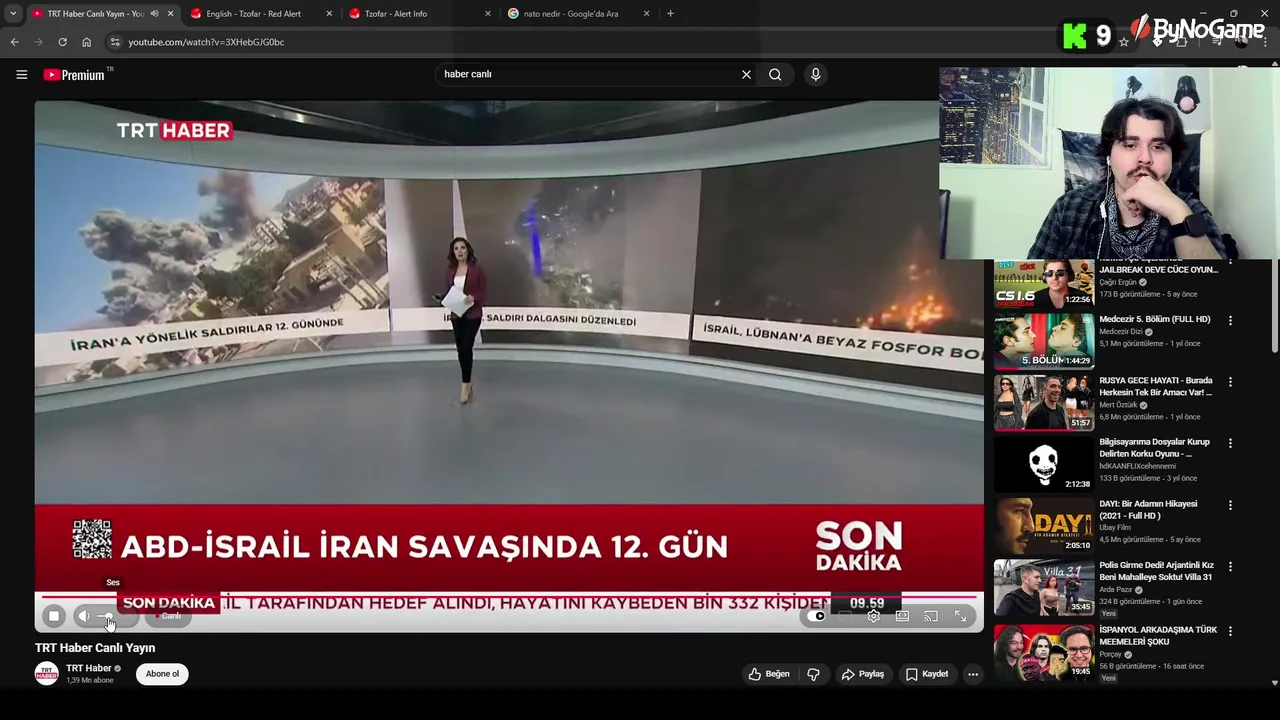Viewport: 1280px width, 720px height.
Task: Open options menu for RUSYA GECE HAYATI
Action: click(x=1230, y=382)
